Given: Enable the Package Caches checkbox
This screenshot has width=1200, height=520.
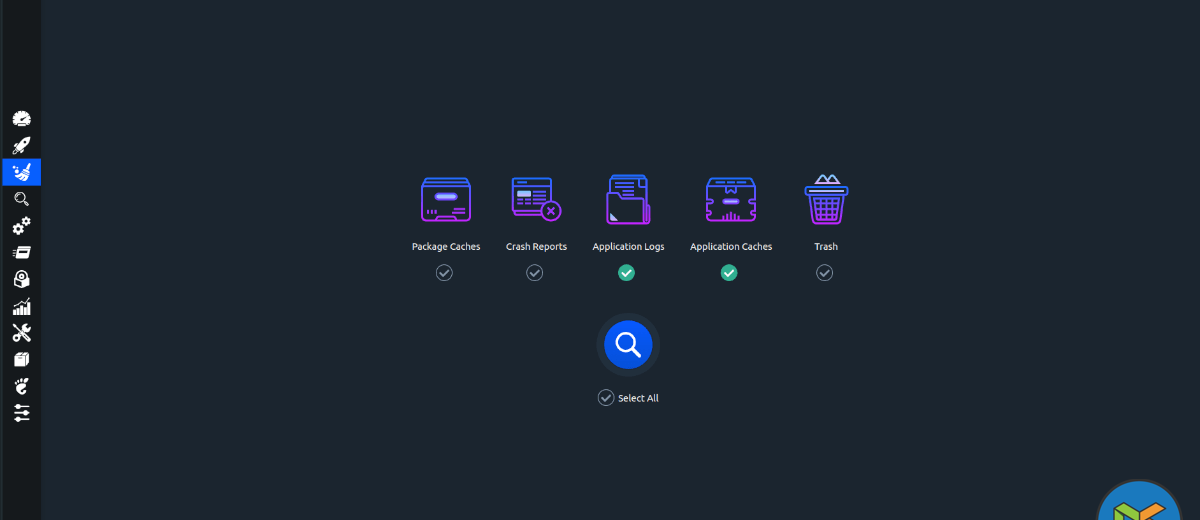Looking at the screenshot, I should pyautogui.click(x=445, y=272).
